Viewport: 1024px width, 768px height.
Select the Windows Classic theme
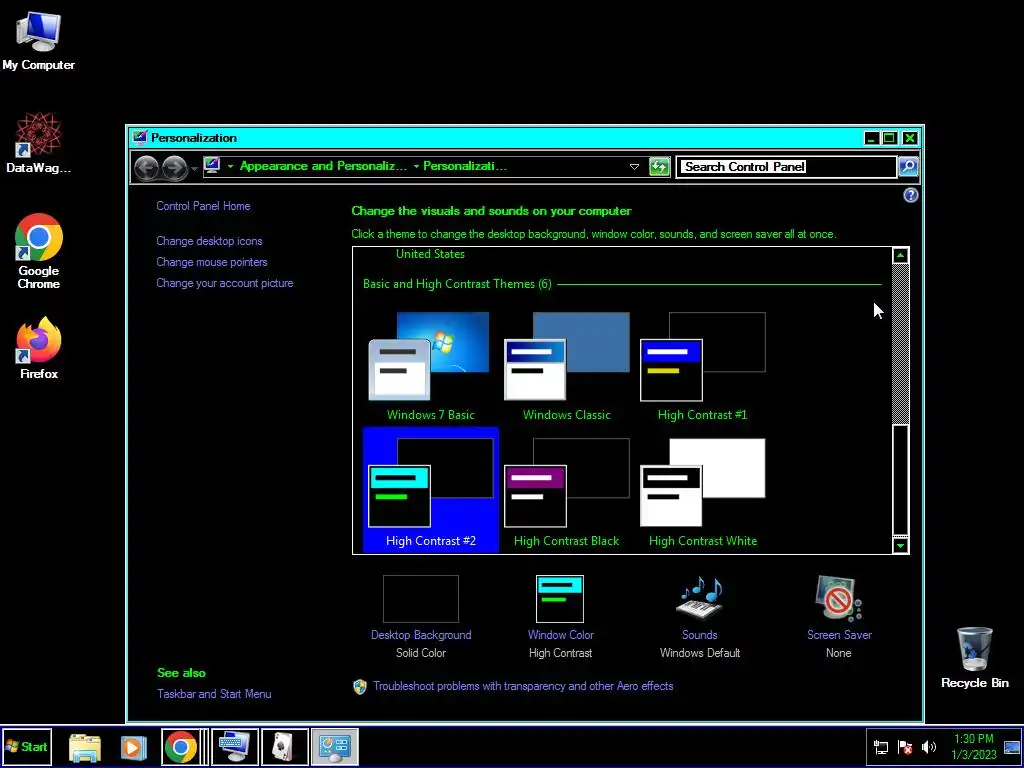pyautogui.click(x=566, y=366)
